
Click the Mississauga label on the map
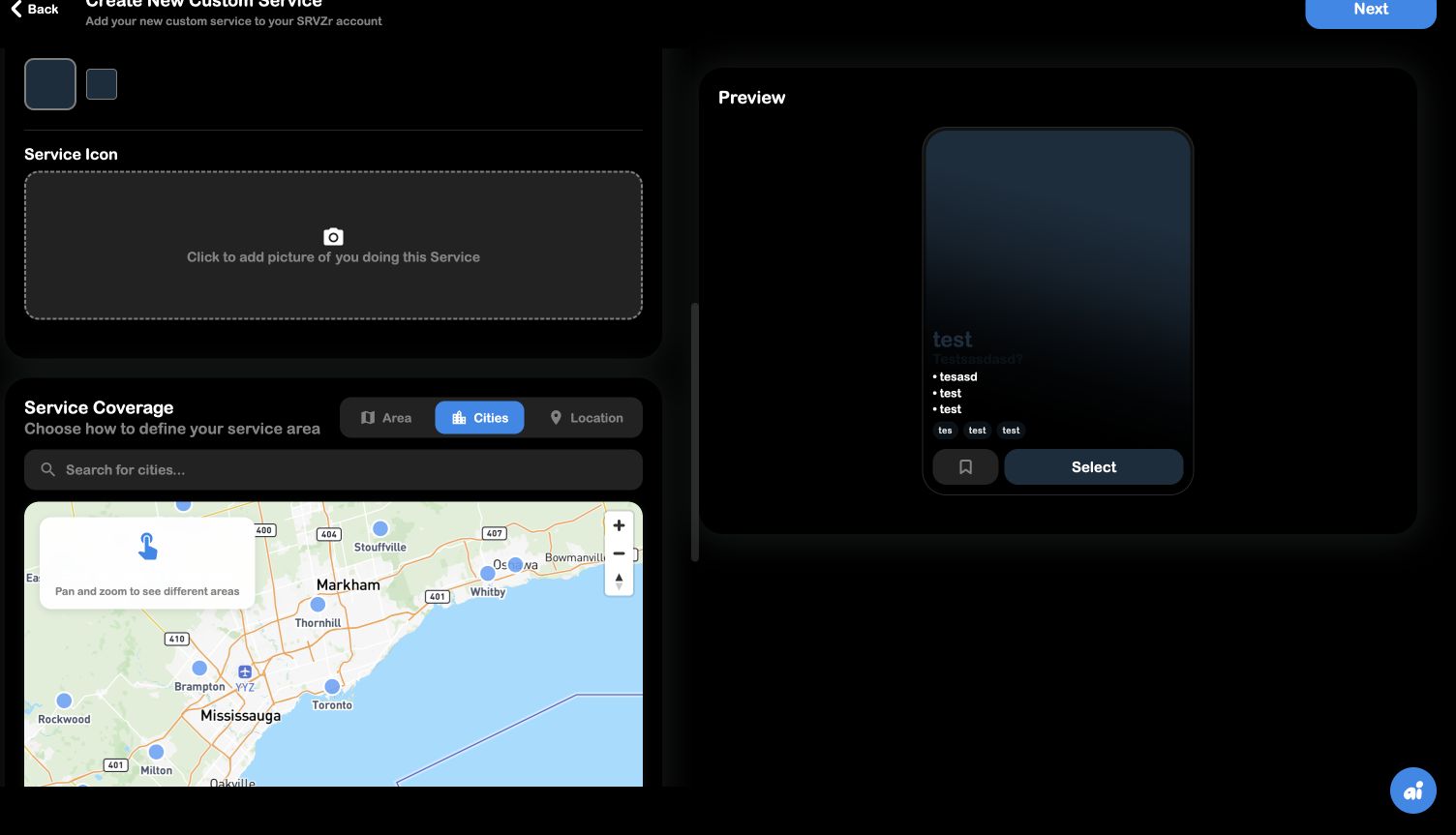tap(241, 716)
